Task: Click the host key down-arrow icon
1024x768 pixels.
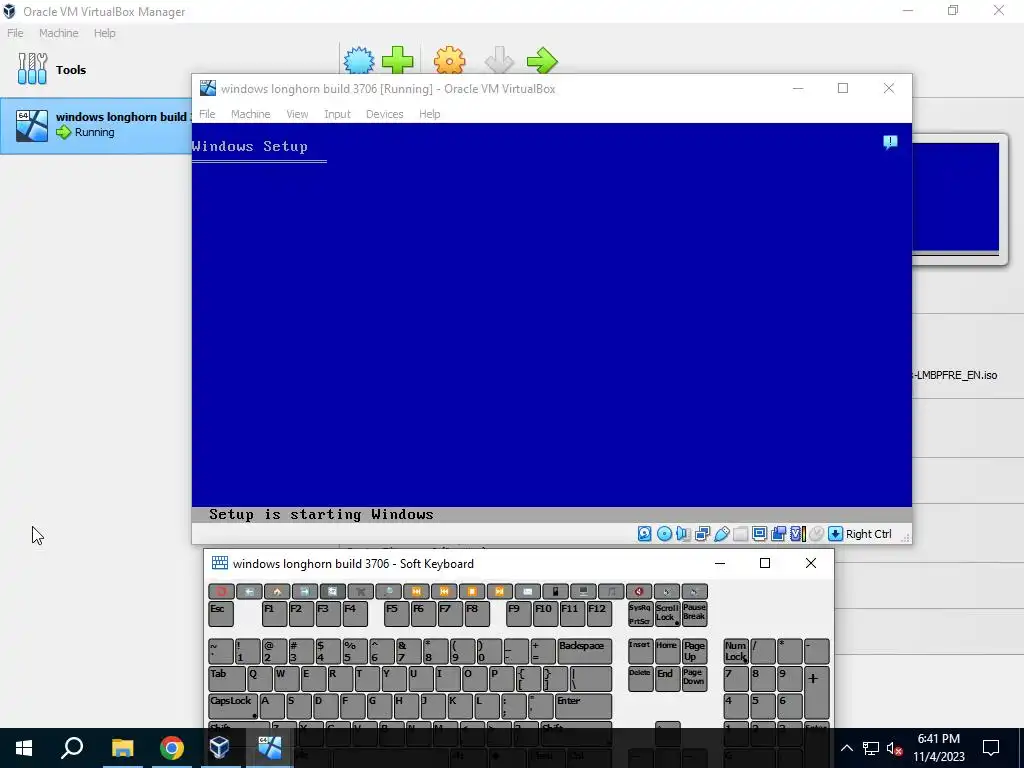Action: (835, 534)
